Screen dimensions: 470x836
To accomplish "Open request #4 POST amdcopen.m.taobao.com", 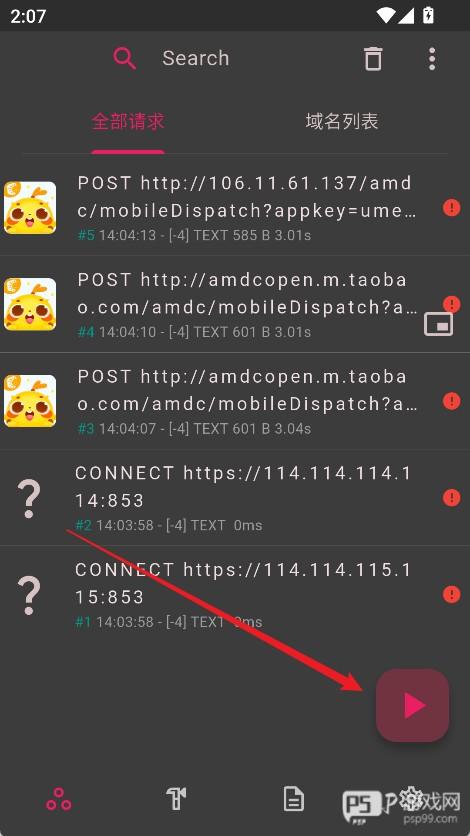I will pos(235,304).
